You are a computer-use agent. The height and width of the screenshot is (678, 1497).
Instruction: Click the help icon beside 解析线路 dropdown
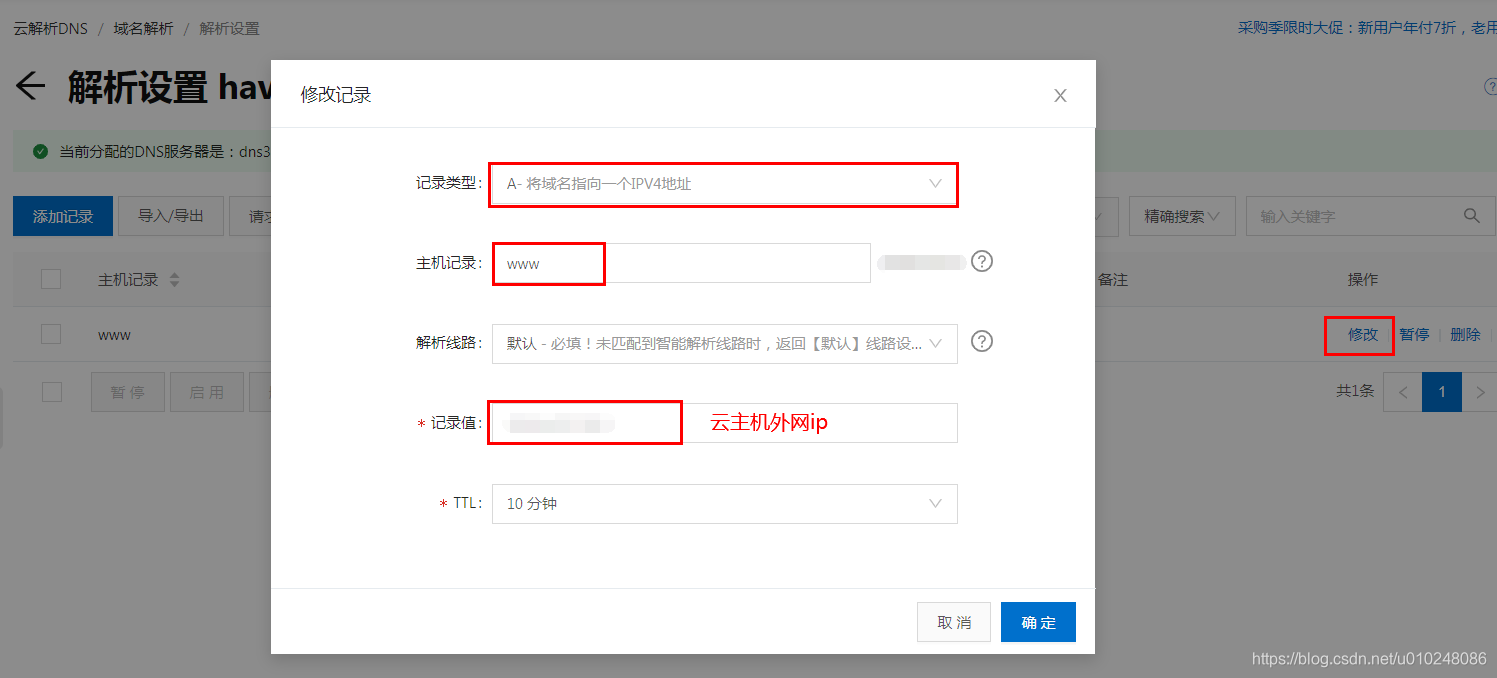coord(982,341)
